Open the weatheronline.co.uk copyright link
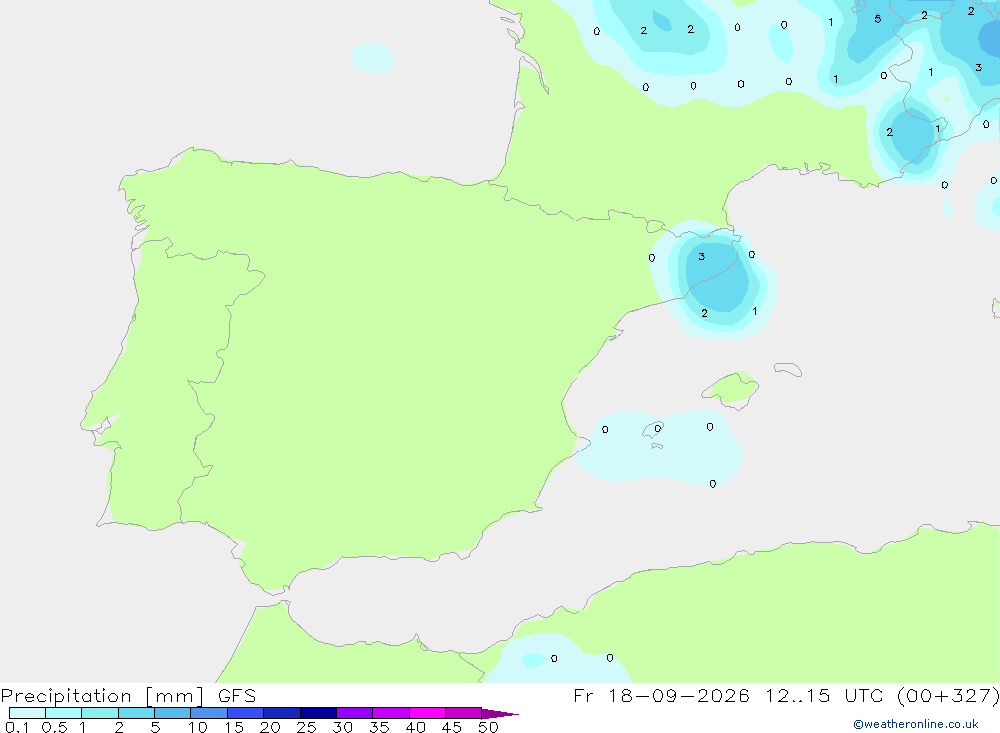This screenshot has width=1000, height=733. coord(916,724)
